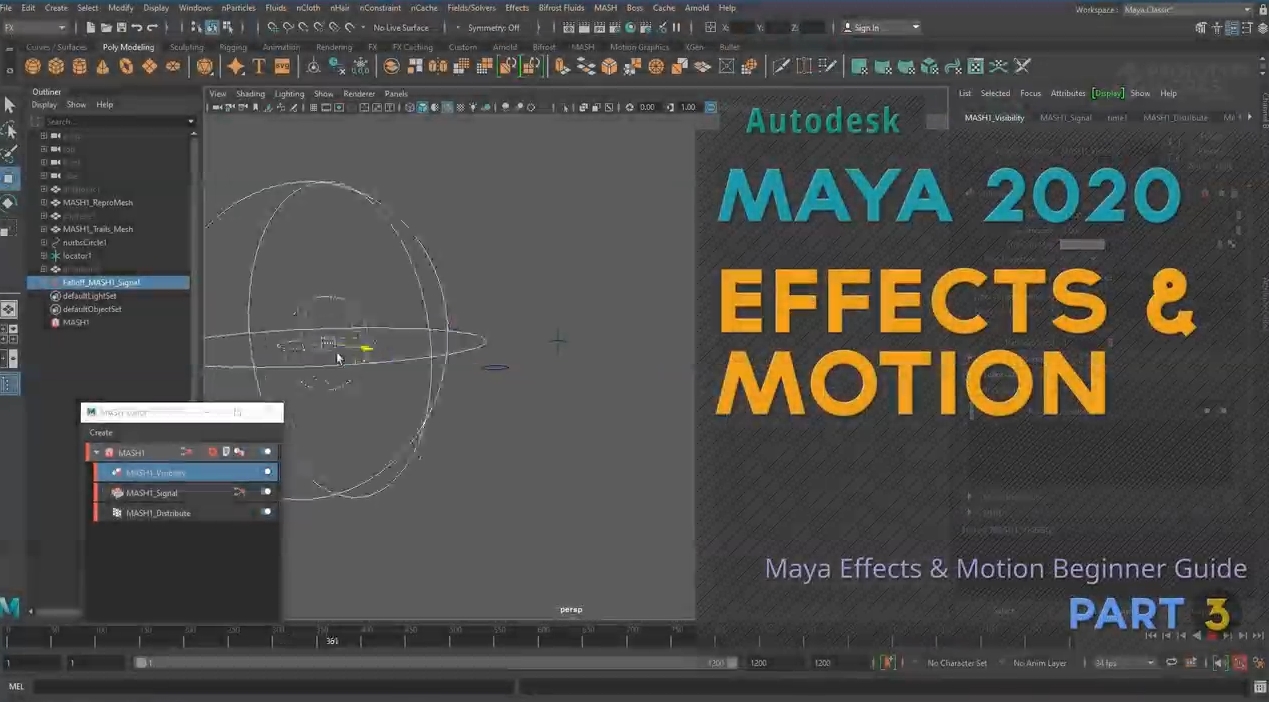Click the undo arrow icon
This screenshot has width=1269, height=702.
click(137, 28)
